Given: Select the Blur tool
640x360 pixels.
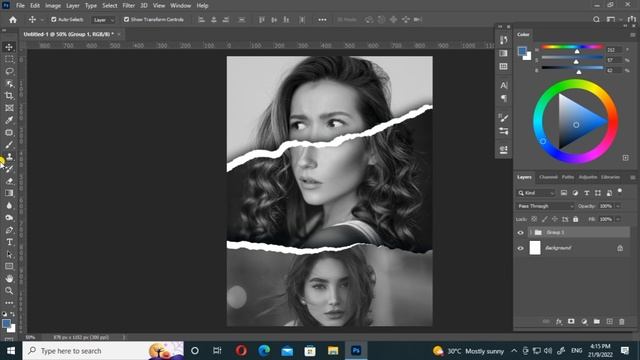Looking at the screenshot, I should point(9,205).
